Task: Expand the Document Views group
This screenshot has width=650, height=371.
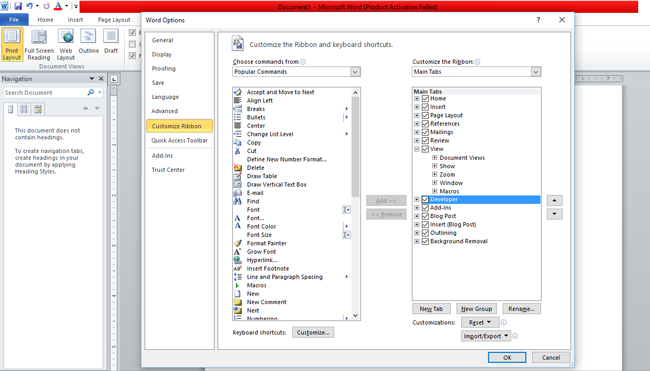Action: 434,158
